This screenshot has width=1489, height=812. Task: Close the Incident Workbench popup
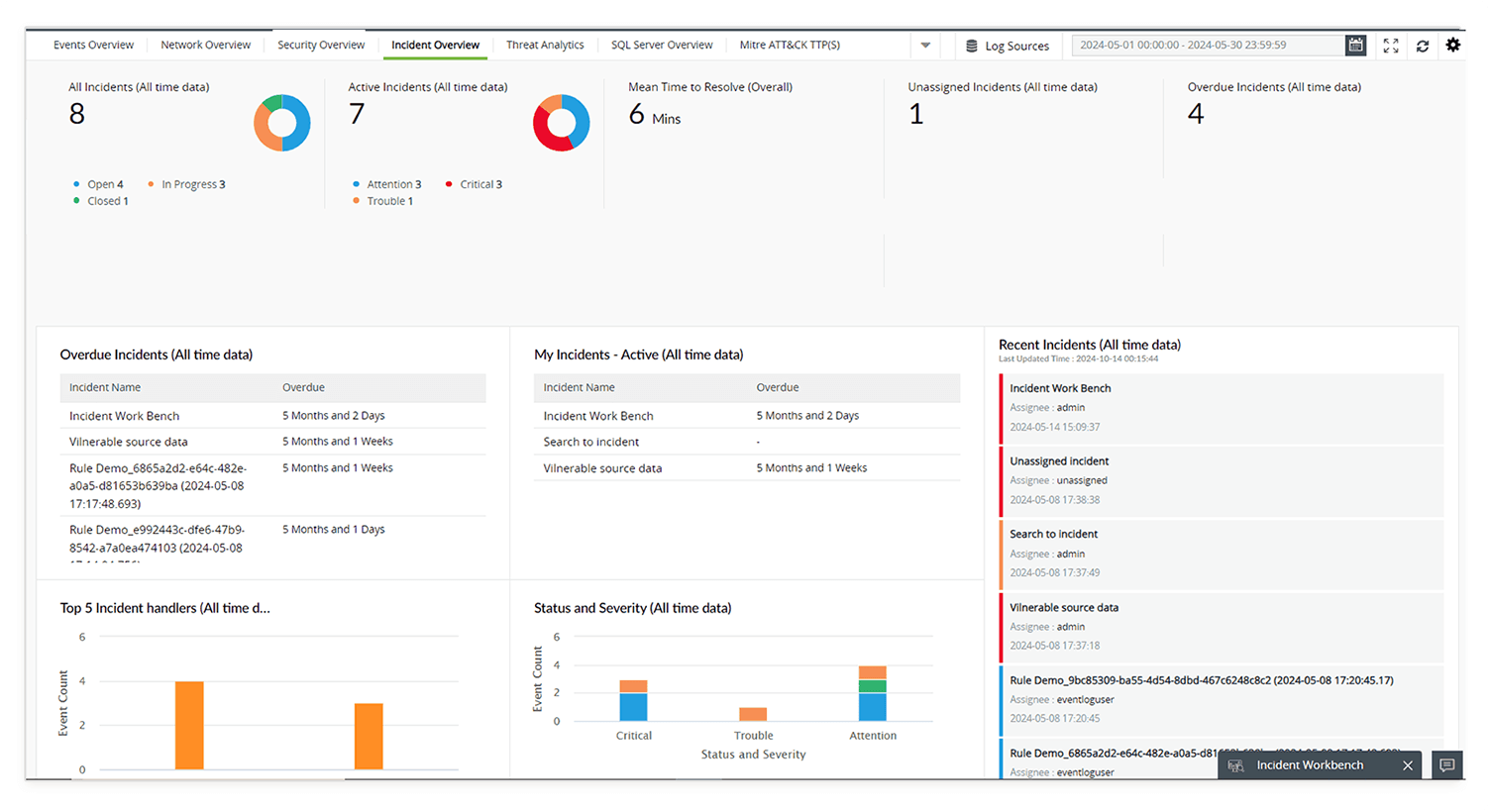(x=1408, y=765)
